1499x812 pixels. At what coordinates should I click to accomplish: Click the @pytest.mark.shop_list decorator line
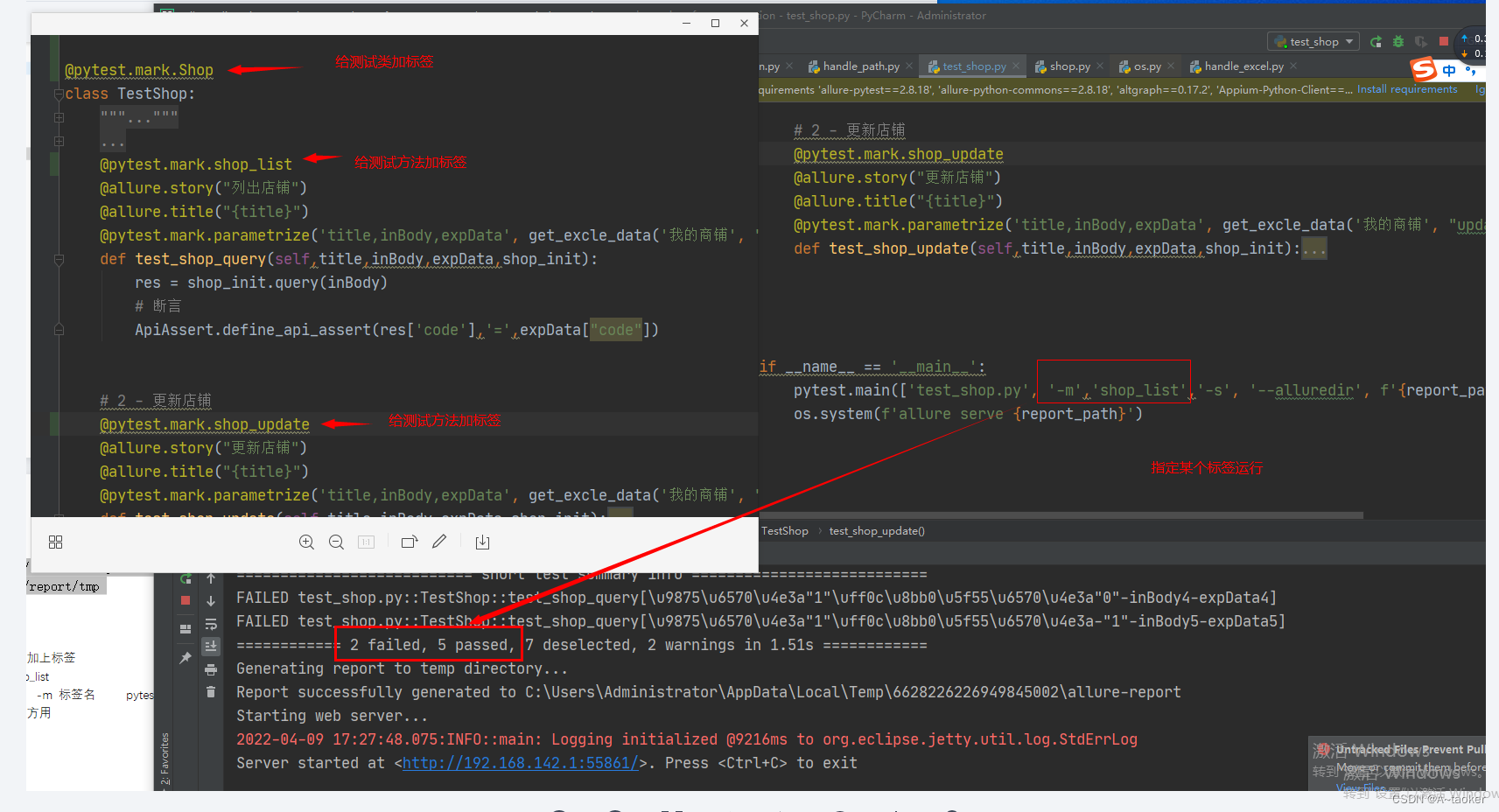point(195,164)
